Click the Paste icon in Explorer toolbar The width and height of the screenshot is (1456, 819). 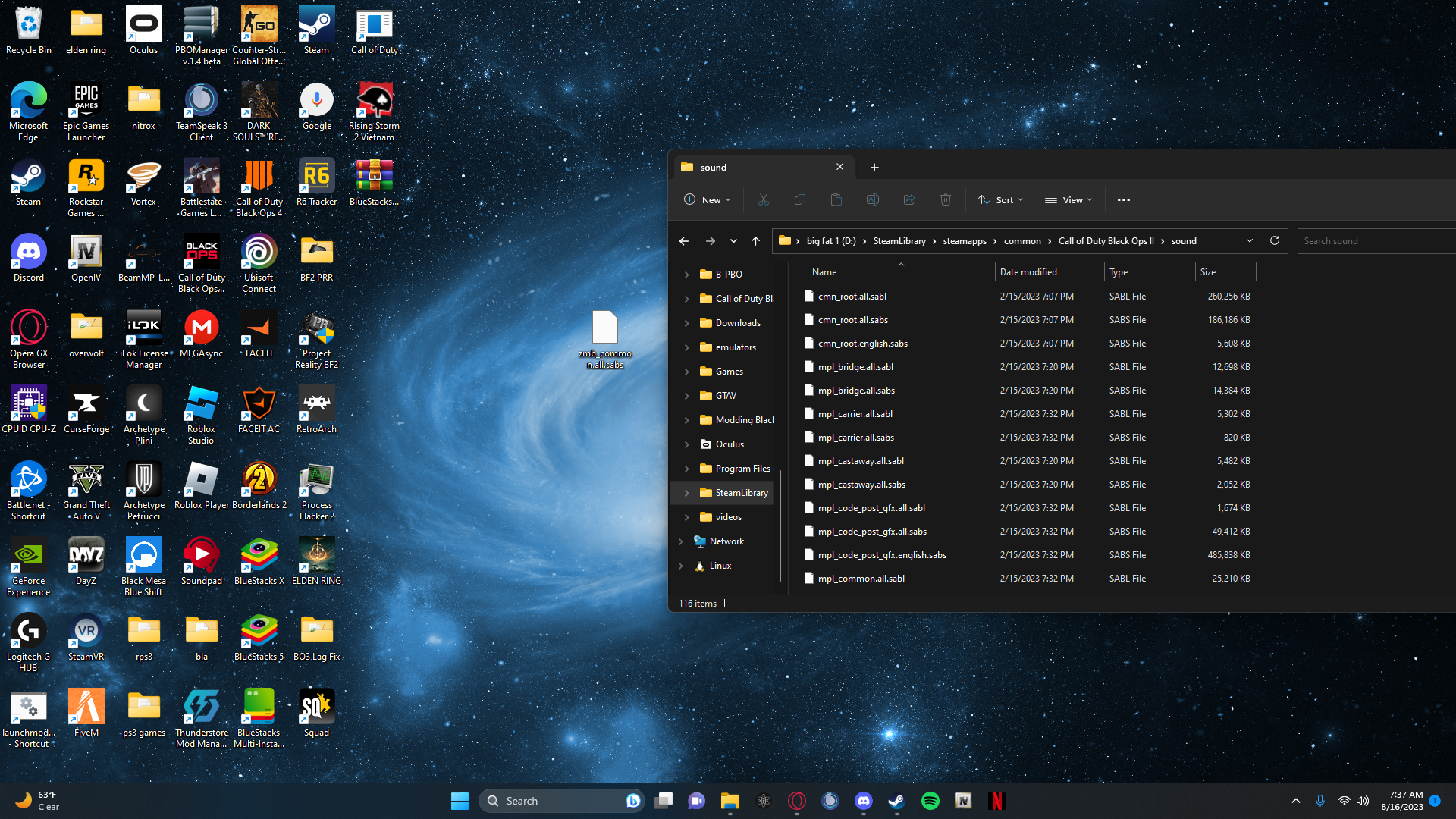pyautogui.click(x=836, y=199)
